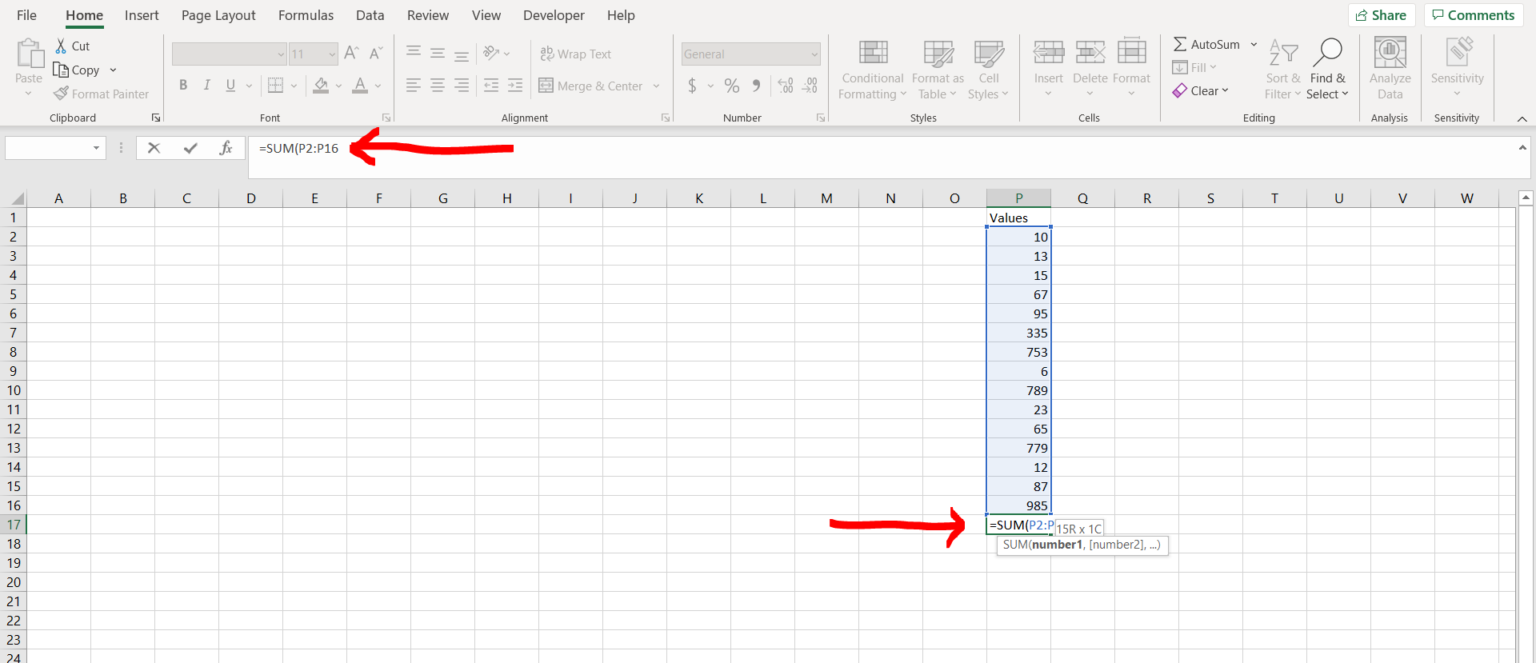Cancel the formula with the X icon

click(x=154, y=148)
